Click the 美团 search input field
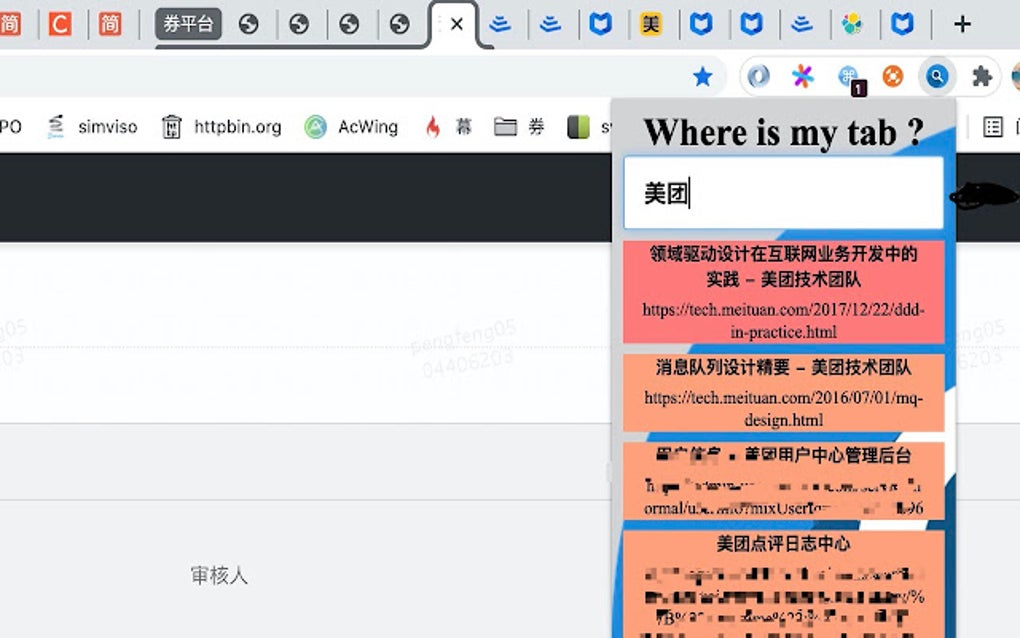 coord(783,192)
